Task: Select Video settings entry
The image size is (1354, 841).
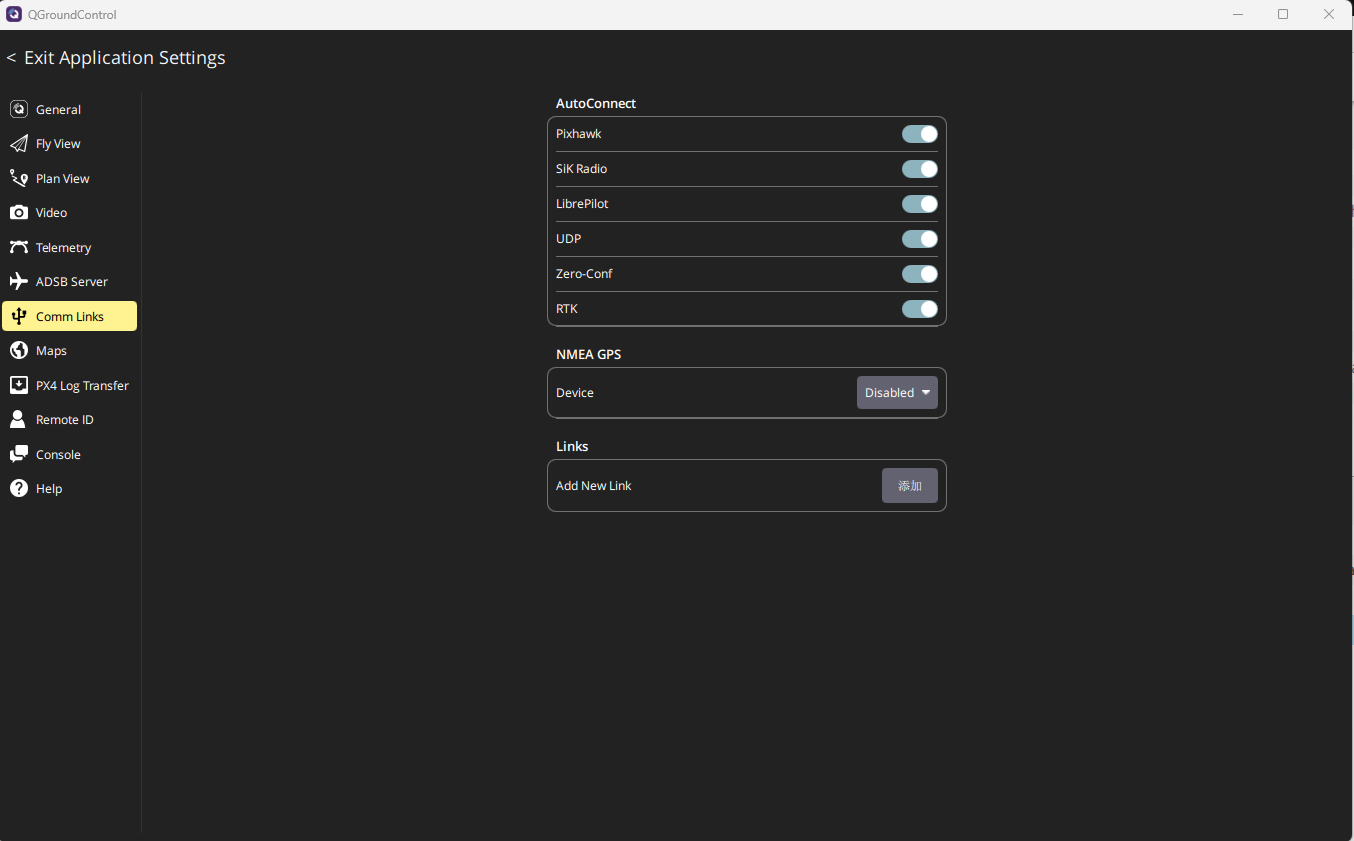Action: tap(69, 213)
